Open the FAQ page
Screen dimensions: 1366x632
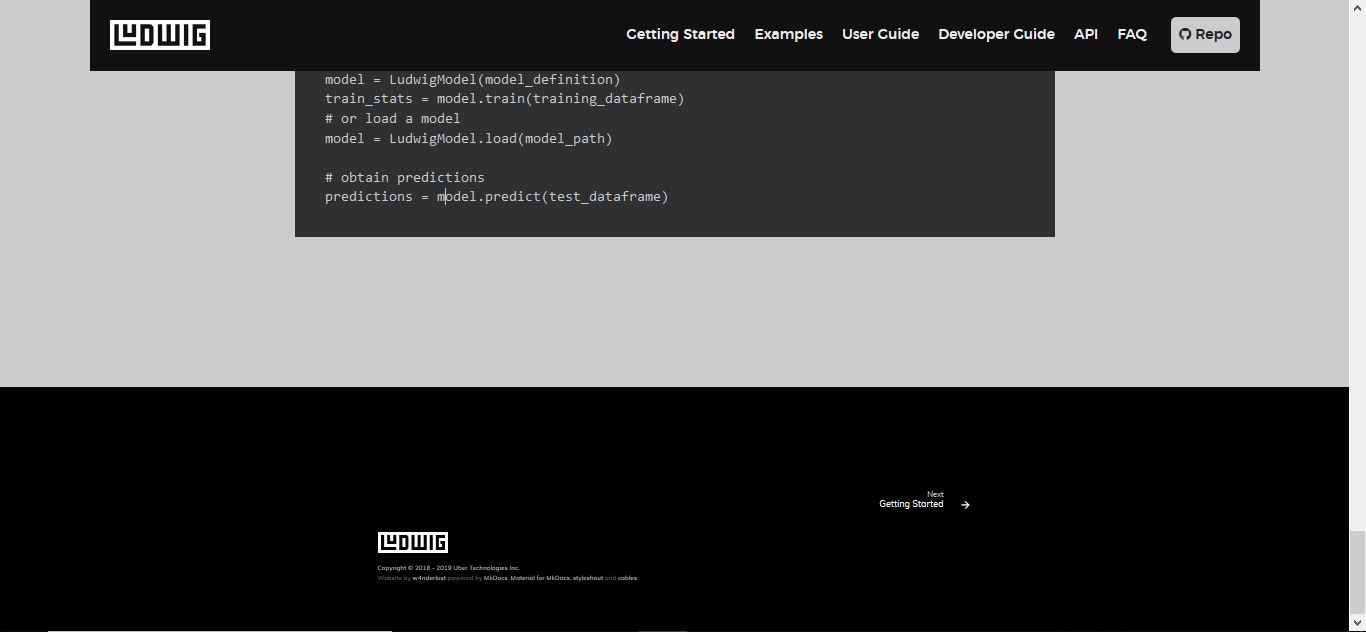click(1132, 34)
